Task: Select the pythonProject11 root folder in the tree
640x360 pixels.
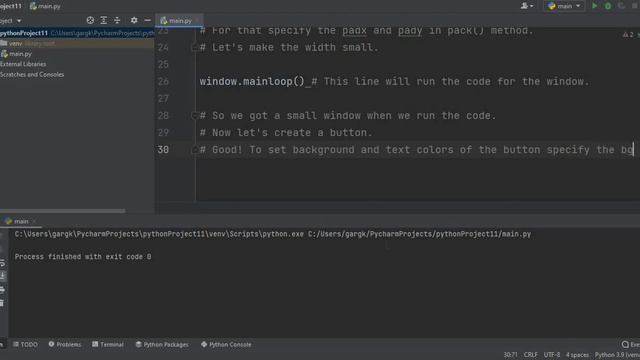Action: click(x=77, y=33)
